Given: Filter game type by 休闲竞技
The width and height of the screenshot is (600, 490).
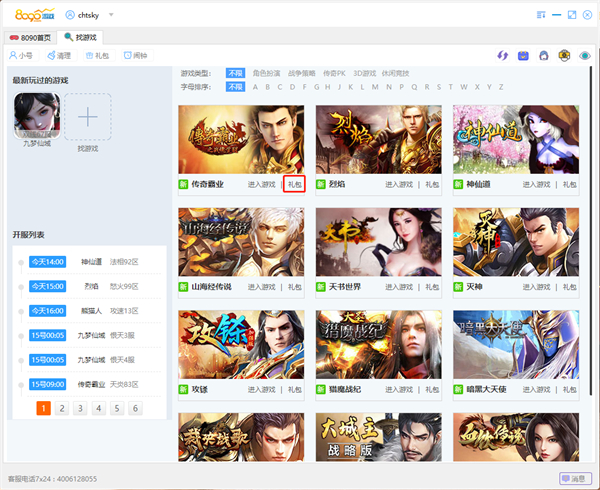Looking at the screenshot, I should point(395,73).
